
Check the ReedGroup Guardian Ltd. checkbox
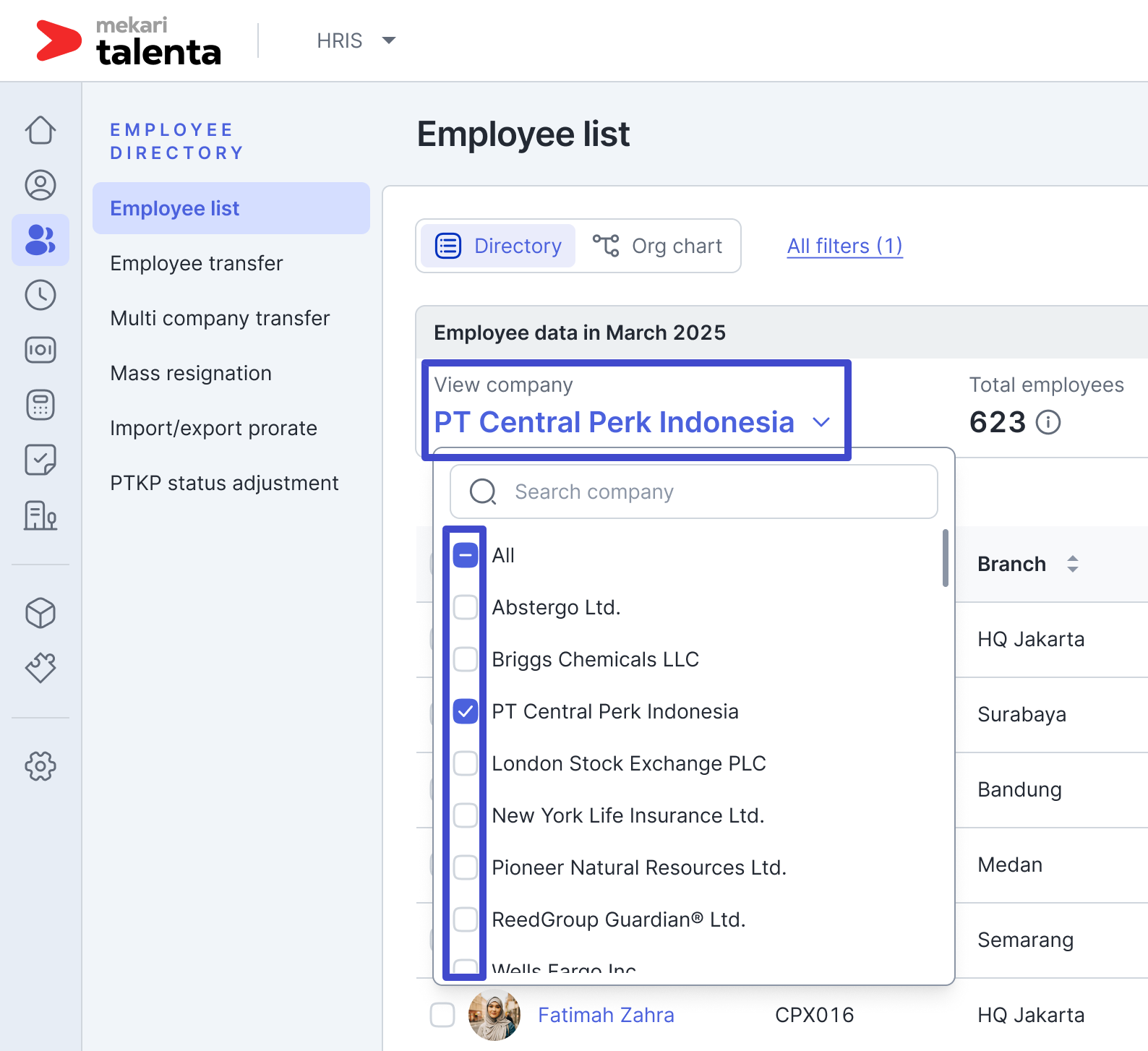point(466,919)
